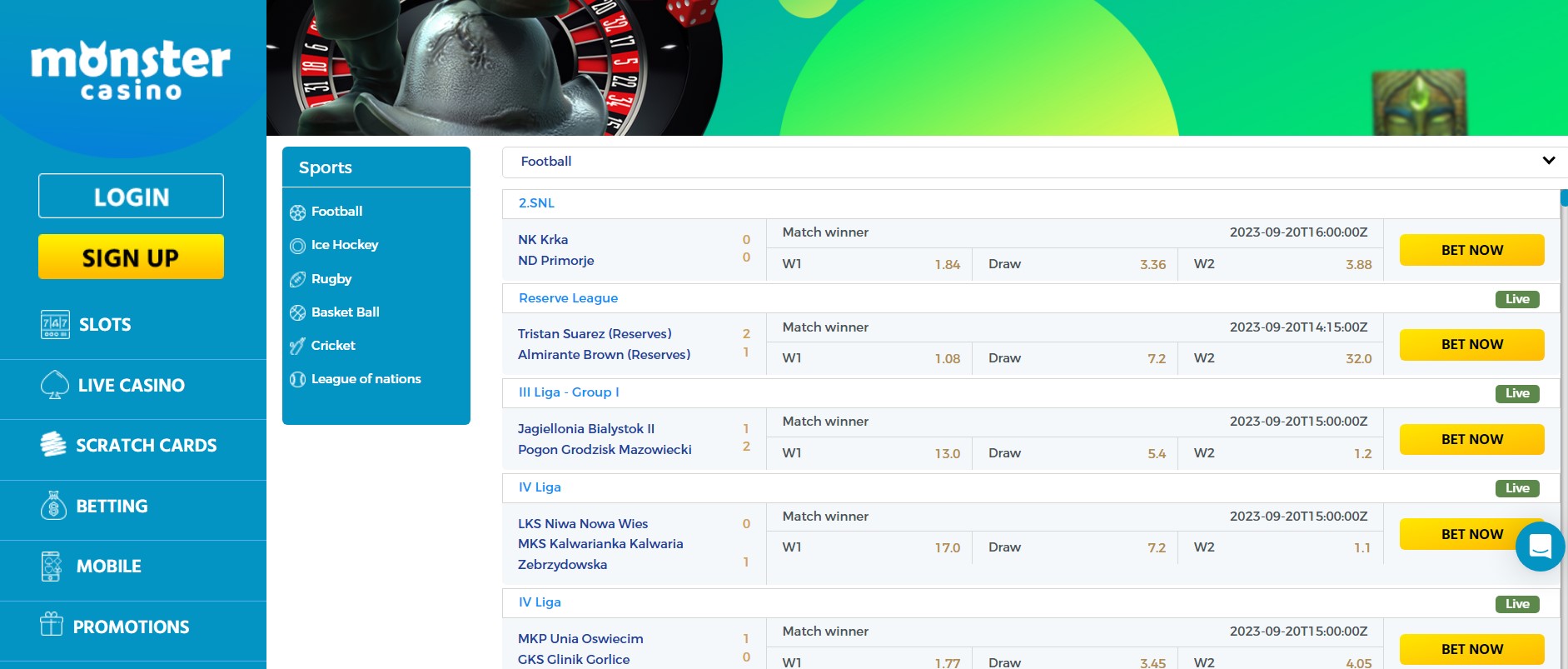1568x669 pixels.
Task: Open IV Liga heading above MKP Unia
Action: [540, 602]
